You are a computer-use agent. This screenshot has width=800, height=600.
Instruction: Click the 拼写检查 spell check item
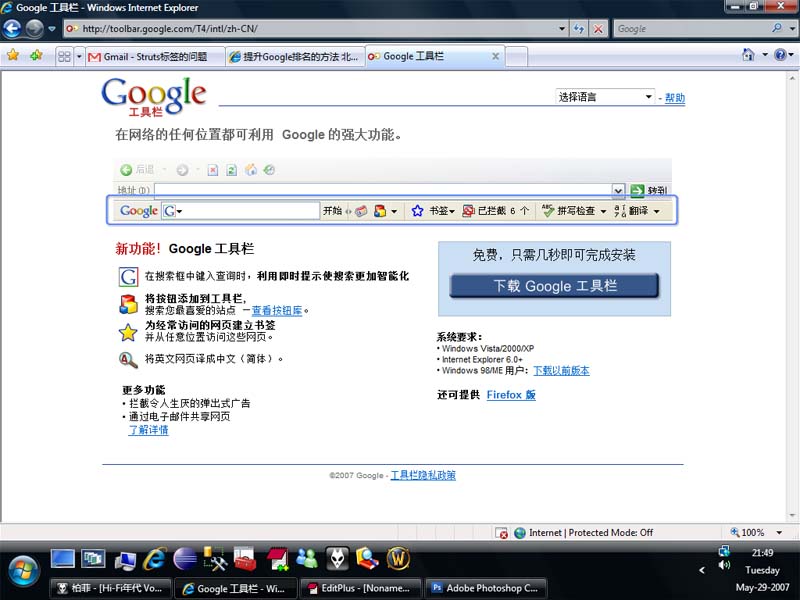(574, 211)
